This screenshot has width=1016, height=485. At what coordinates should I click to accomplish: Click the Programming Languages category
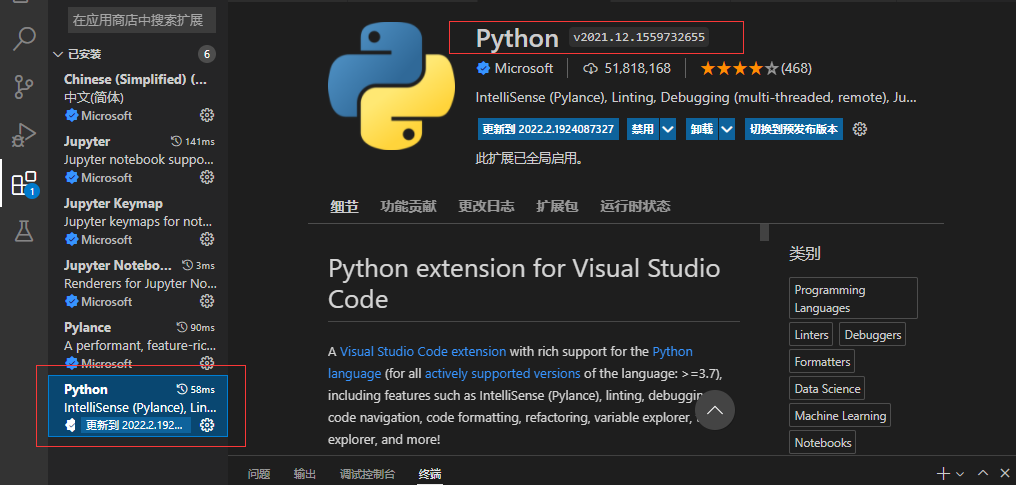[x=853, y=299]
